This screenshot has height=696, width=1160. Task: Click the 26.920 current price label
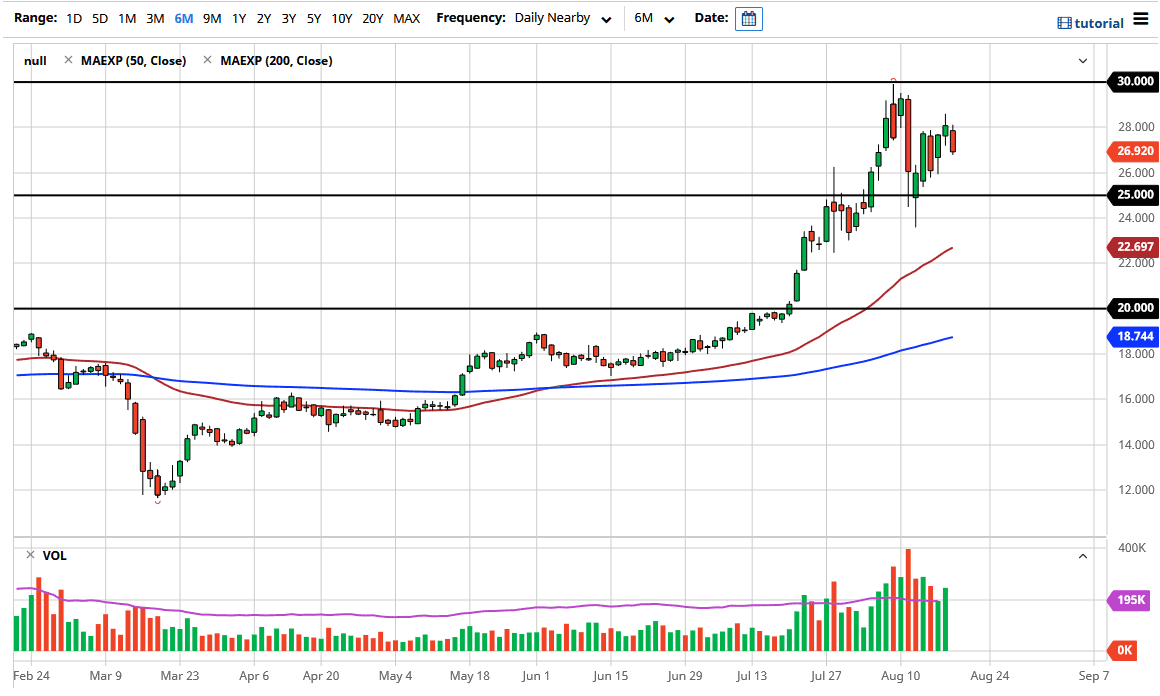point(1131,152)
